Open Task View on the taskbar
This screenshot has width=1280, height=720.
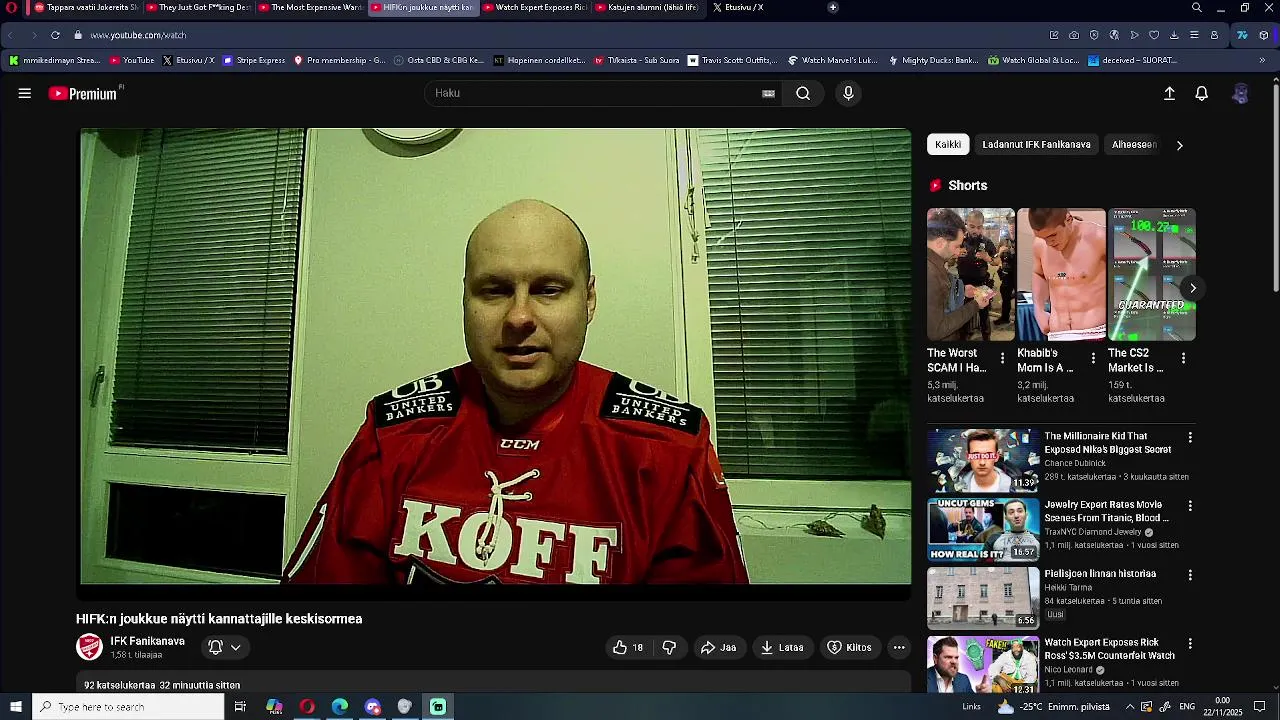240,707
